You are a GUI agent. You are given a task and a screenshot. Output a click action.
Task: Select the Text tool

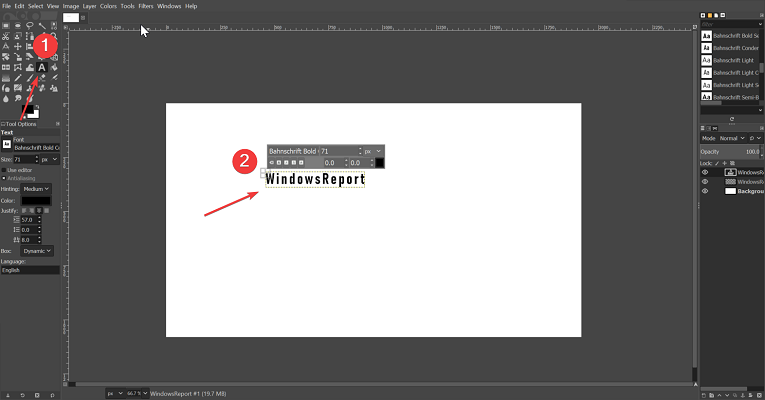(42, 67)
